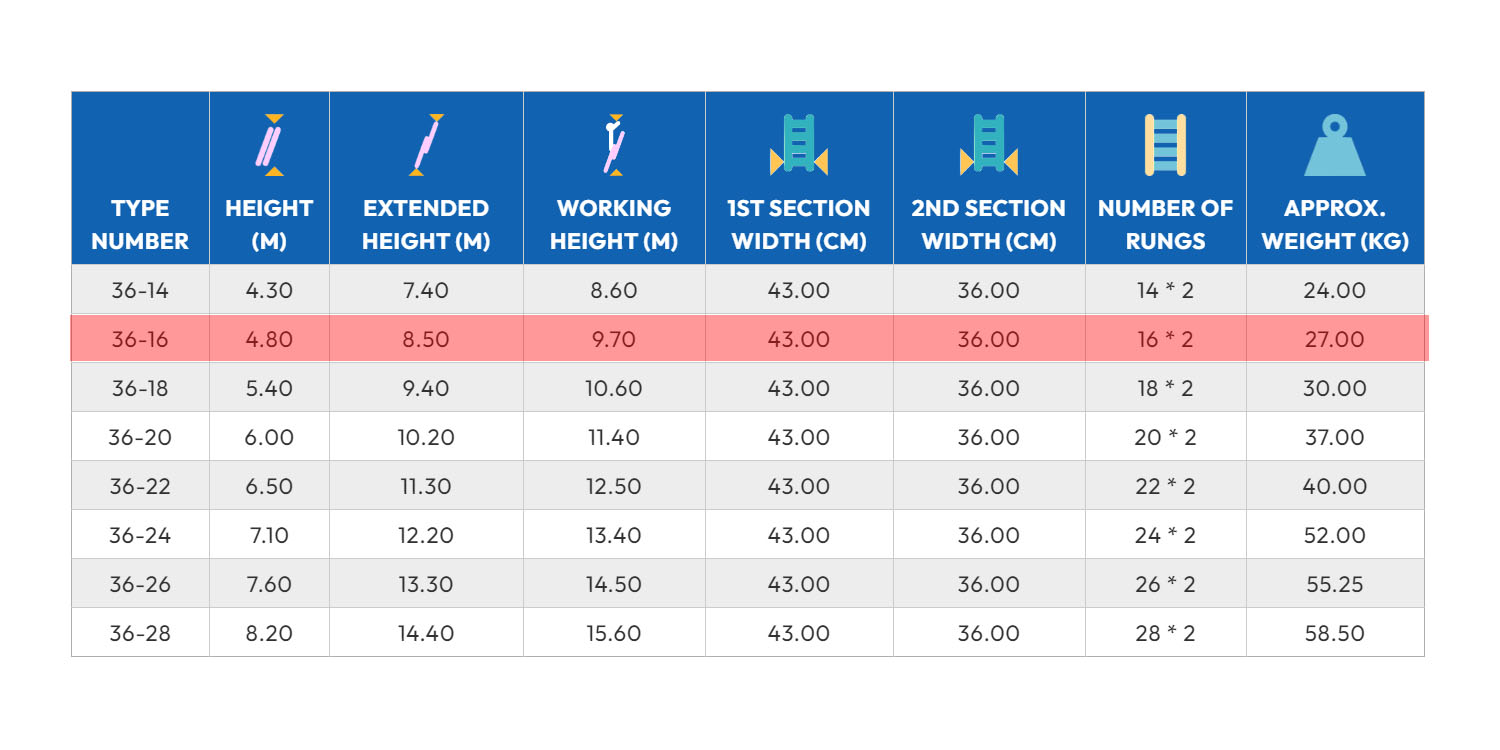Click the Number of Rungs ladder icon
Screen dimensions: 1500x750
coord(1165,146)
